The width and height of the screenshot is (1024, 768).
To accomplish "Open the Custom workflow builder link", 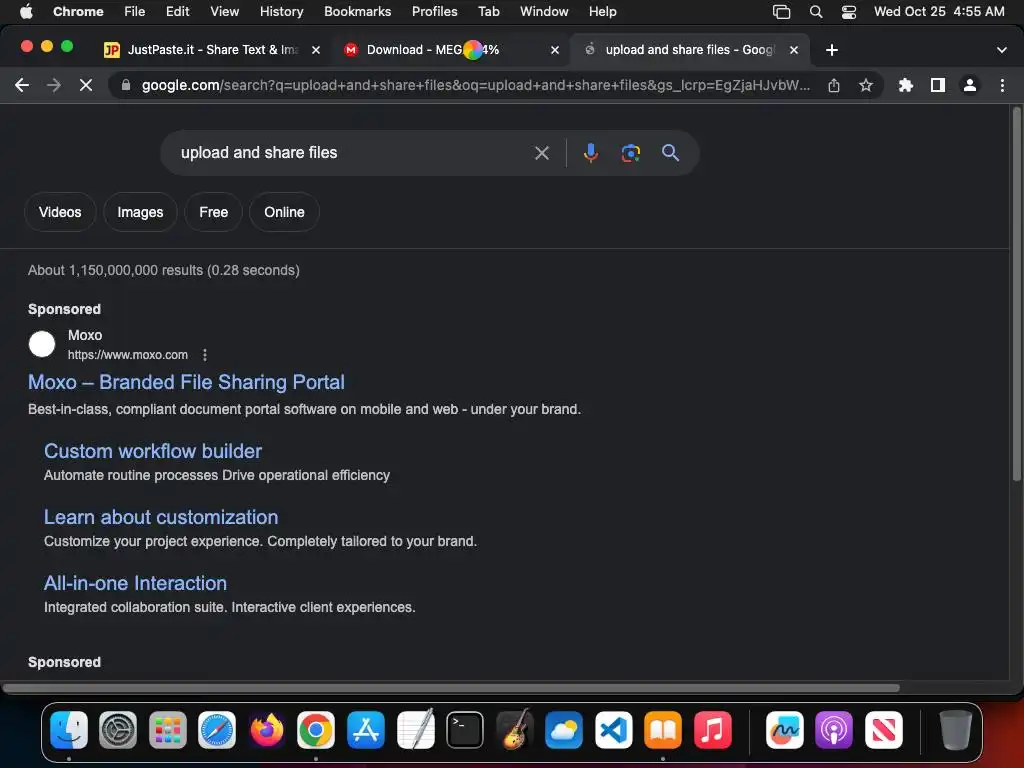I will pos(153,451).
